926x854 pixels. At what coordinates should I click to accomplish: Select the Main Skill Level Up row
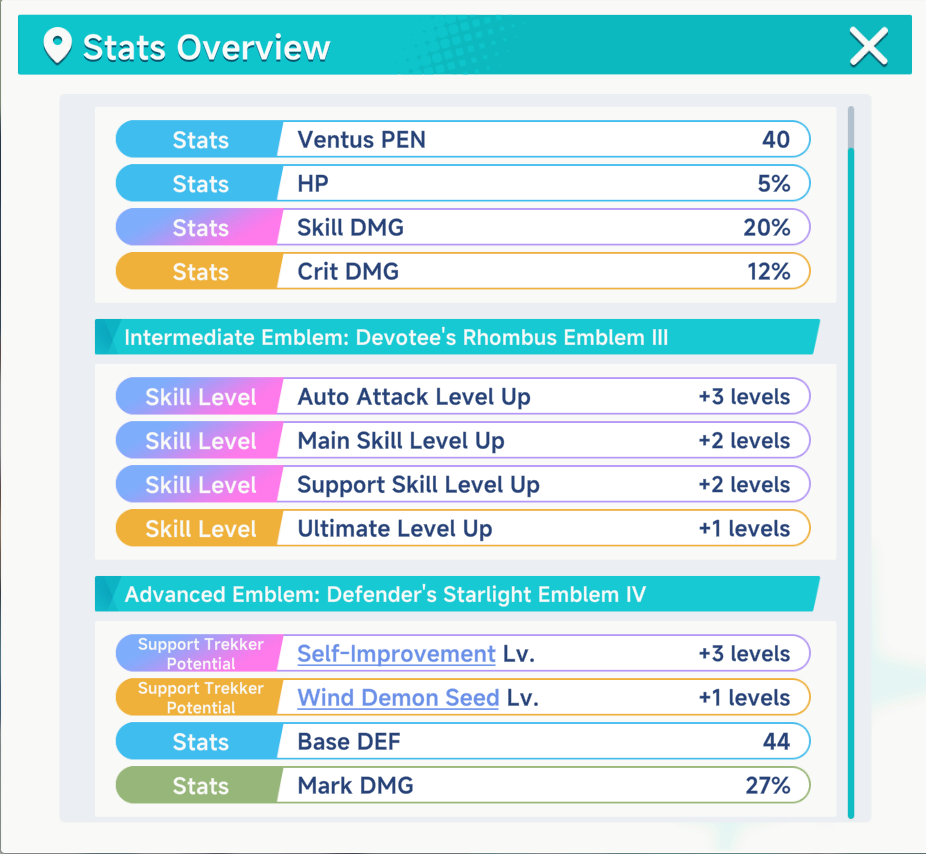(x=463, y=441)
